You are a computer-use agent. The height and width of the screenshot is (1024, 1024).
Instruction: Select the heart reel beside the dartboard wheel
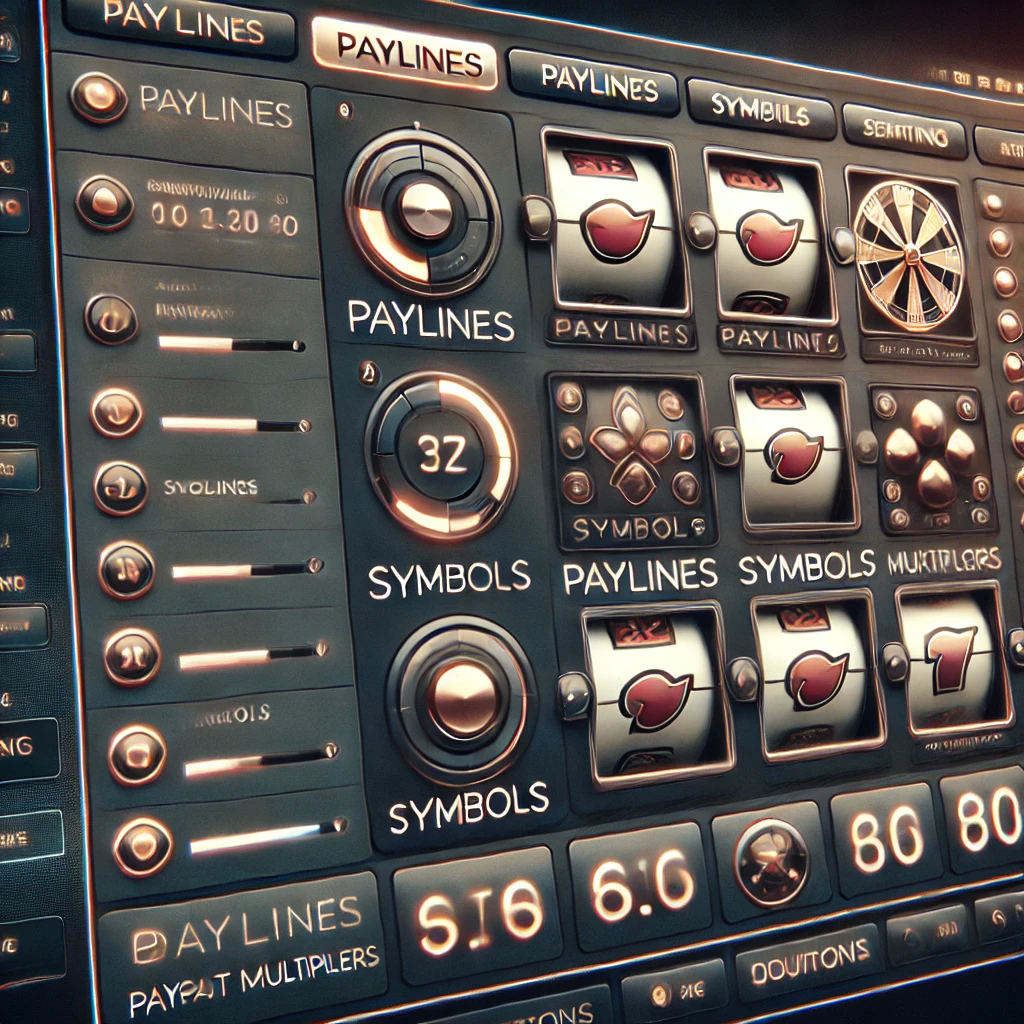coord(766,235)
